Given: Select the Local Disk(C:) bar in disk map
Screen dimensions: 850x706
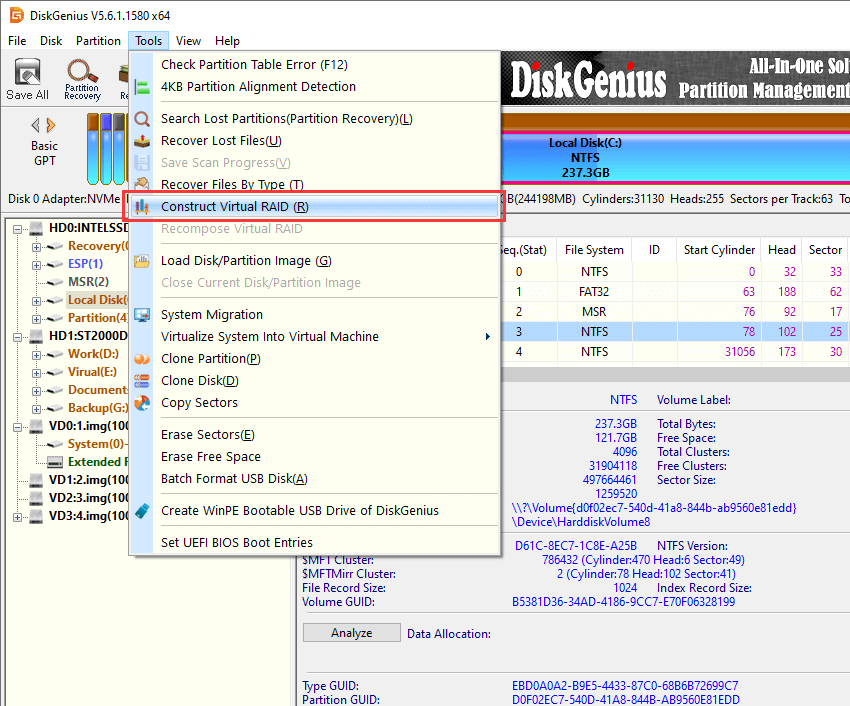Looking at the screenshot, I should click(585, 157).
